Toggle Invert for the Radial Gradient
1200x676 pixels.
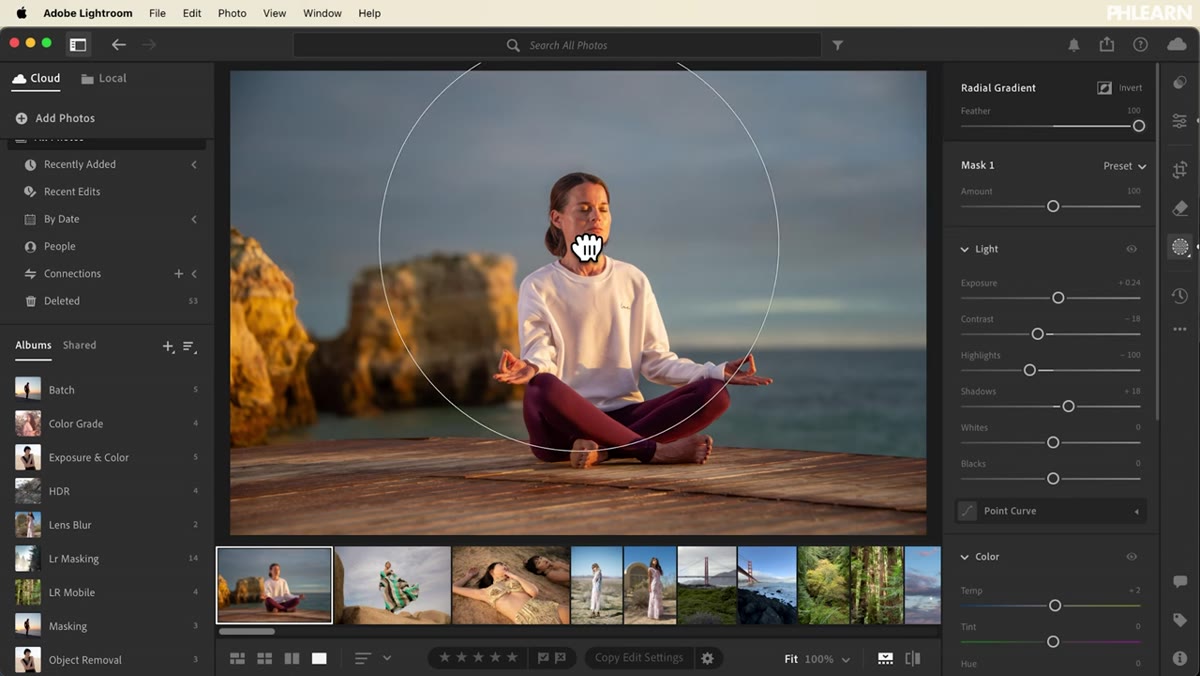(x=1119, y=88)
